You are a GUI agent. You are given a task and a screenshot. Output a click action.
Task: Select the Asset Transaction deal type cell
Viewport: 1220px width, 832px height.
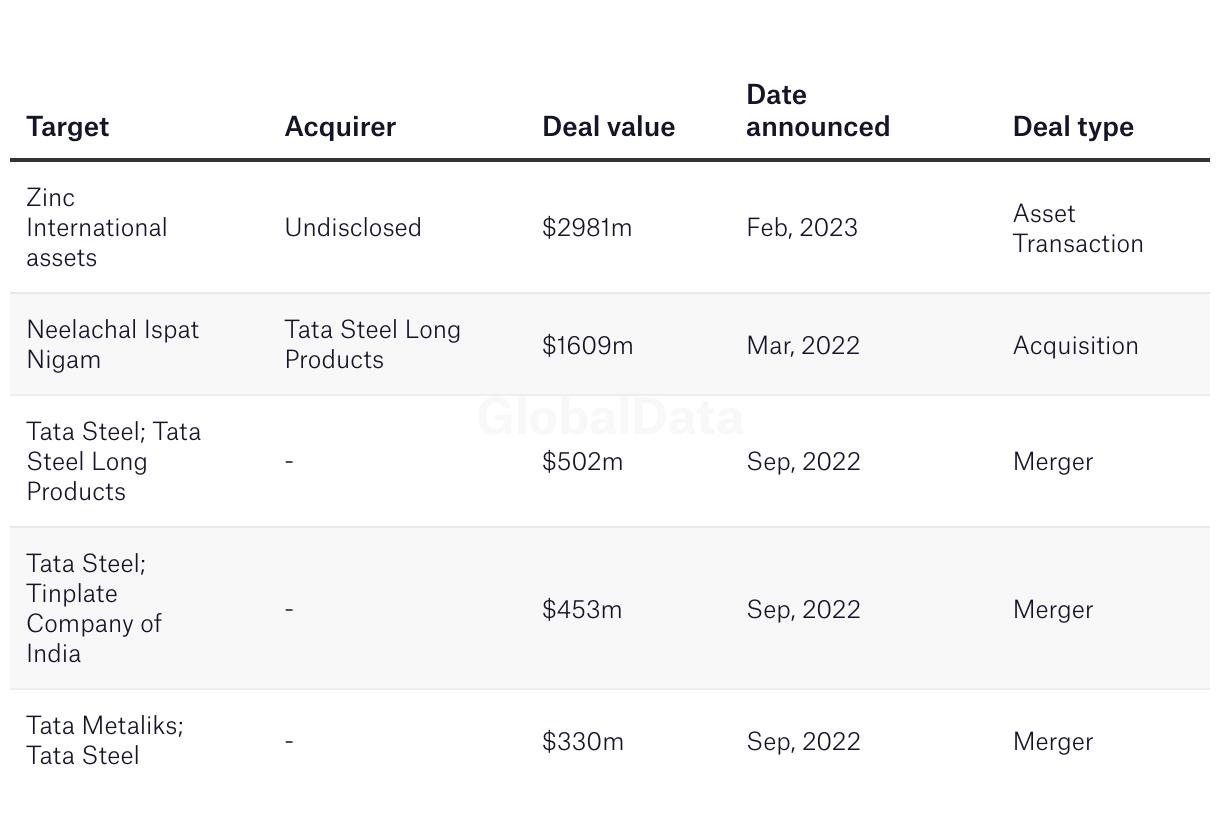click(x=1078, y=228)
